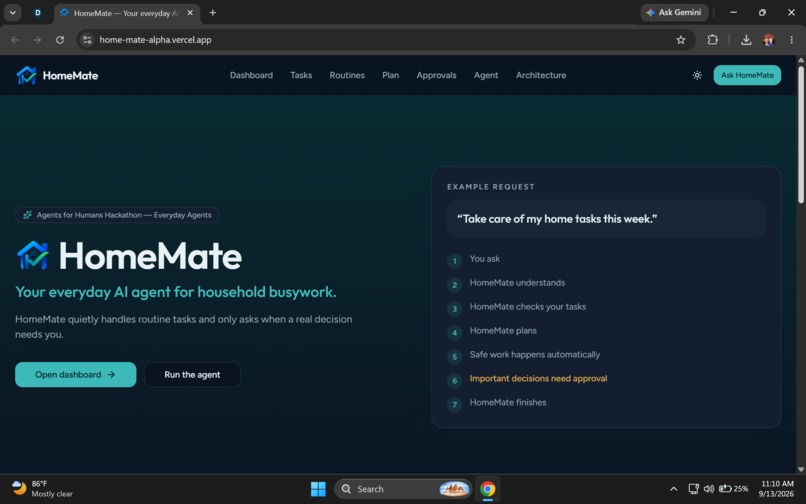The image size is (806, 504).
Task: Go to the Routines page
Action: coord(347,75)
